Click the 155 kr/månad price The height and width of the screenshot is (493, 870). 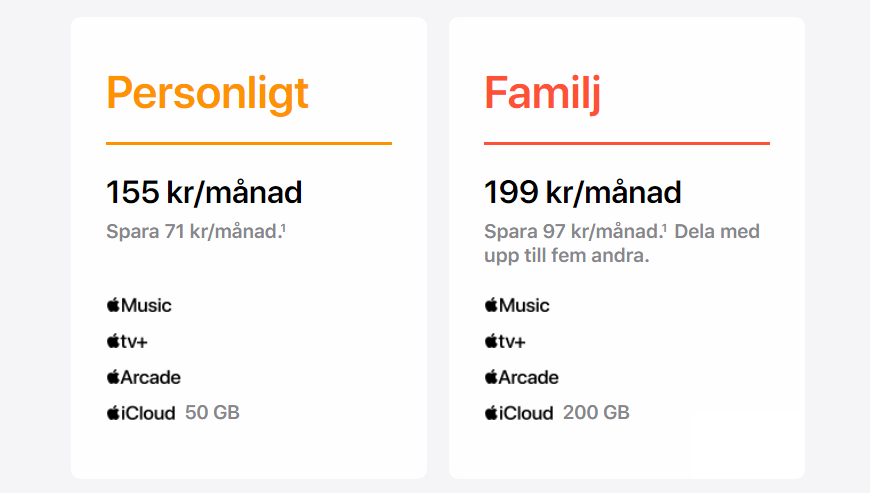coord(204,192)
